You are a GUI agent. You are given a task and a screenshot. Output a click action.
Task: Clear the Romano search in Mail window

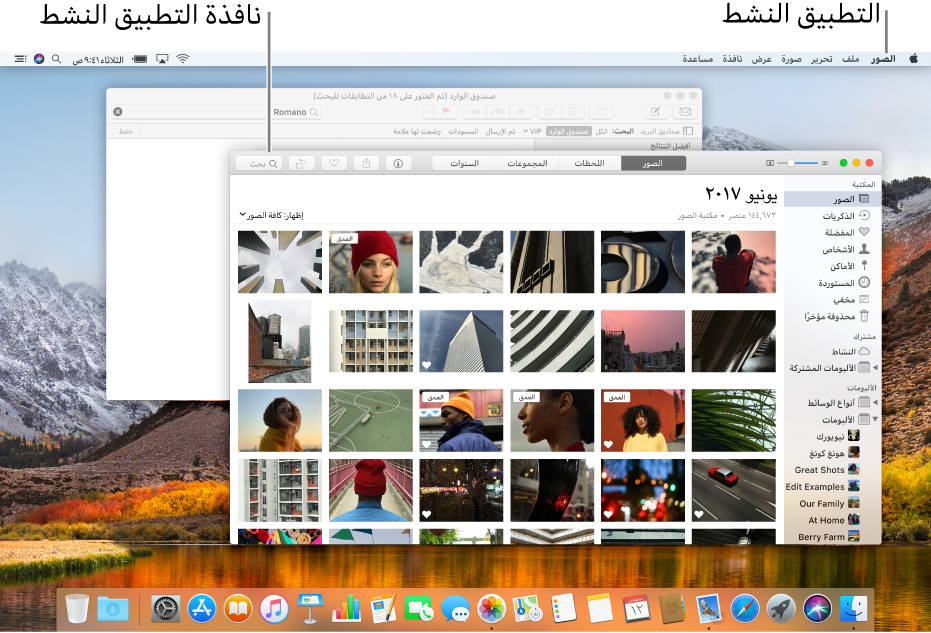pos(118,112)
